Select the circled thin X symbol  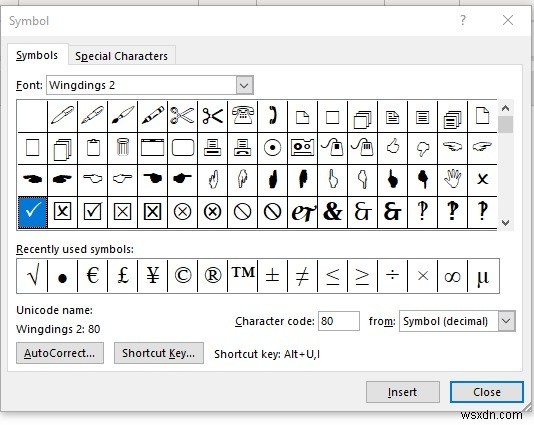pyautogui.click(x=182, y=212)
